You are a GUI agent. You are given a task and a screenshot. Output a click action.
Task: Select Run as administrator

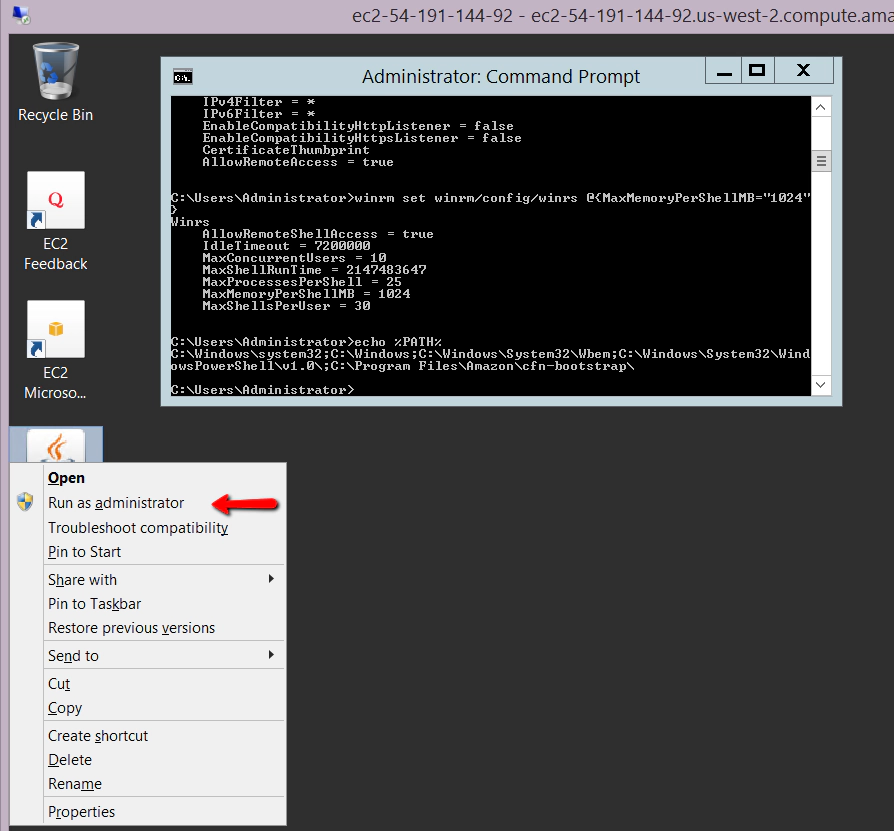click(115, 503)
